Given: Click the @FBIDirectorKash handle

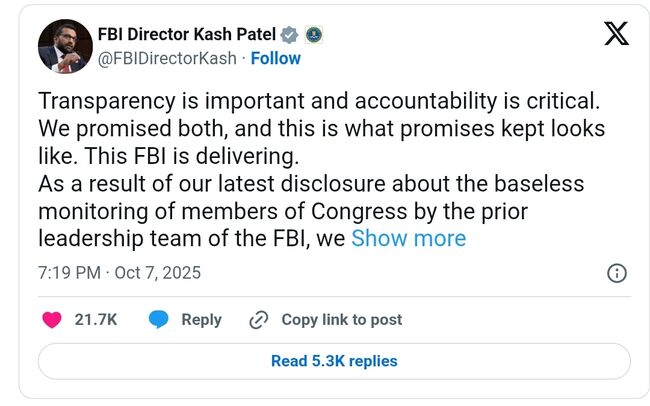Looking at the screenshot, I should 166,58.
